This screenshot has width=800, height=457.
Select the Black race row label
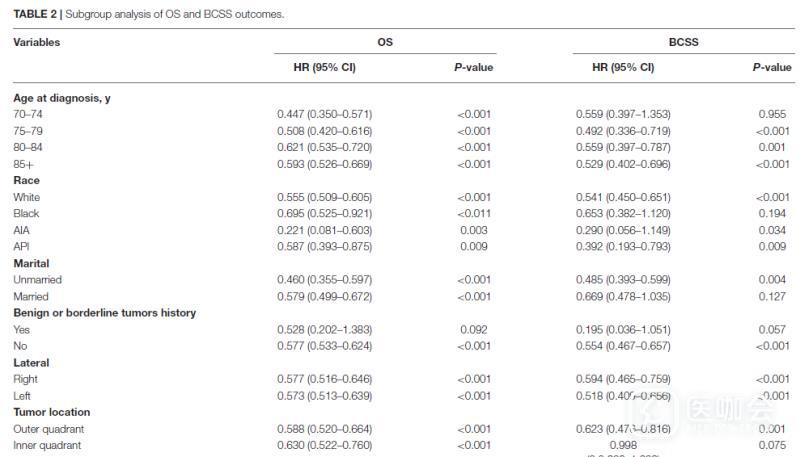tap(27, 214)
